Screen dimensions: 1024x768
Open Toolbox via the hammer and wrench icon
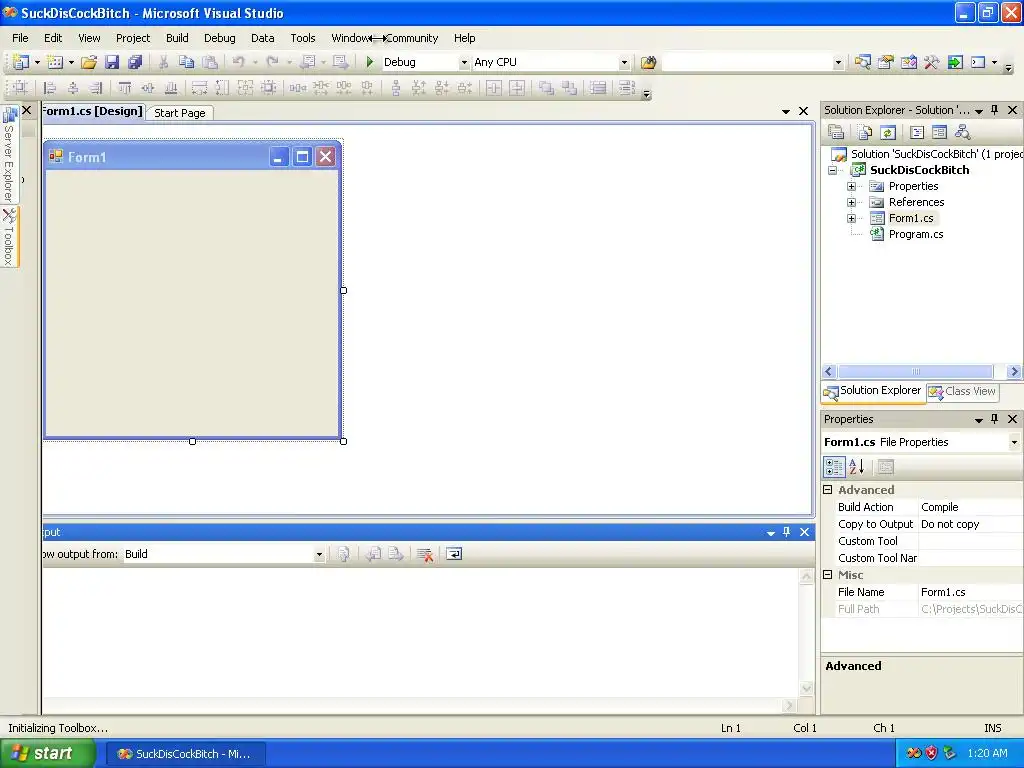931,62
